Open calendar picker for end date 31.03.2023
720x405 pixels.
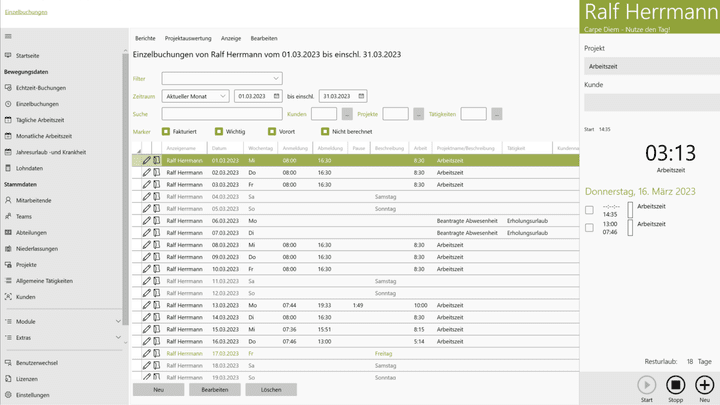361,96
